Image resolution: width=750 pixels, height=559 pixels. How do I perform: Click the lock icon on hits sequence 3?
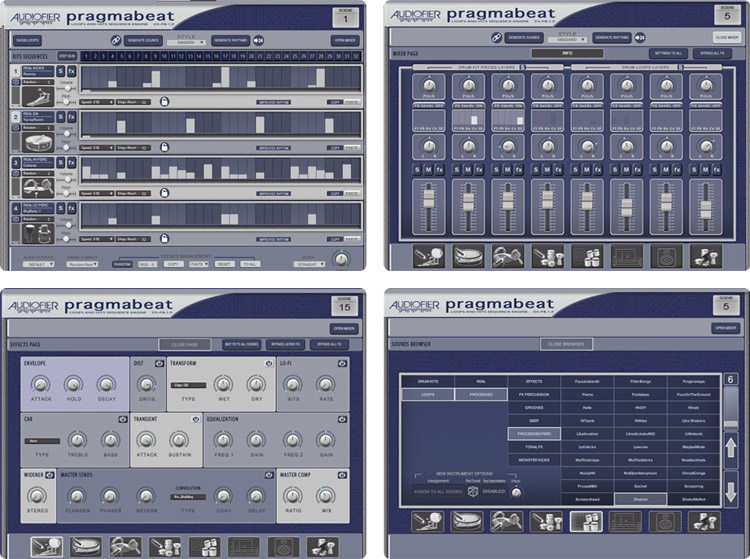click(x=164, y=193)
